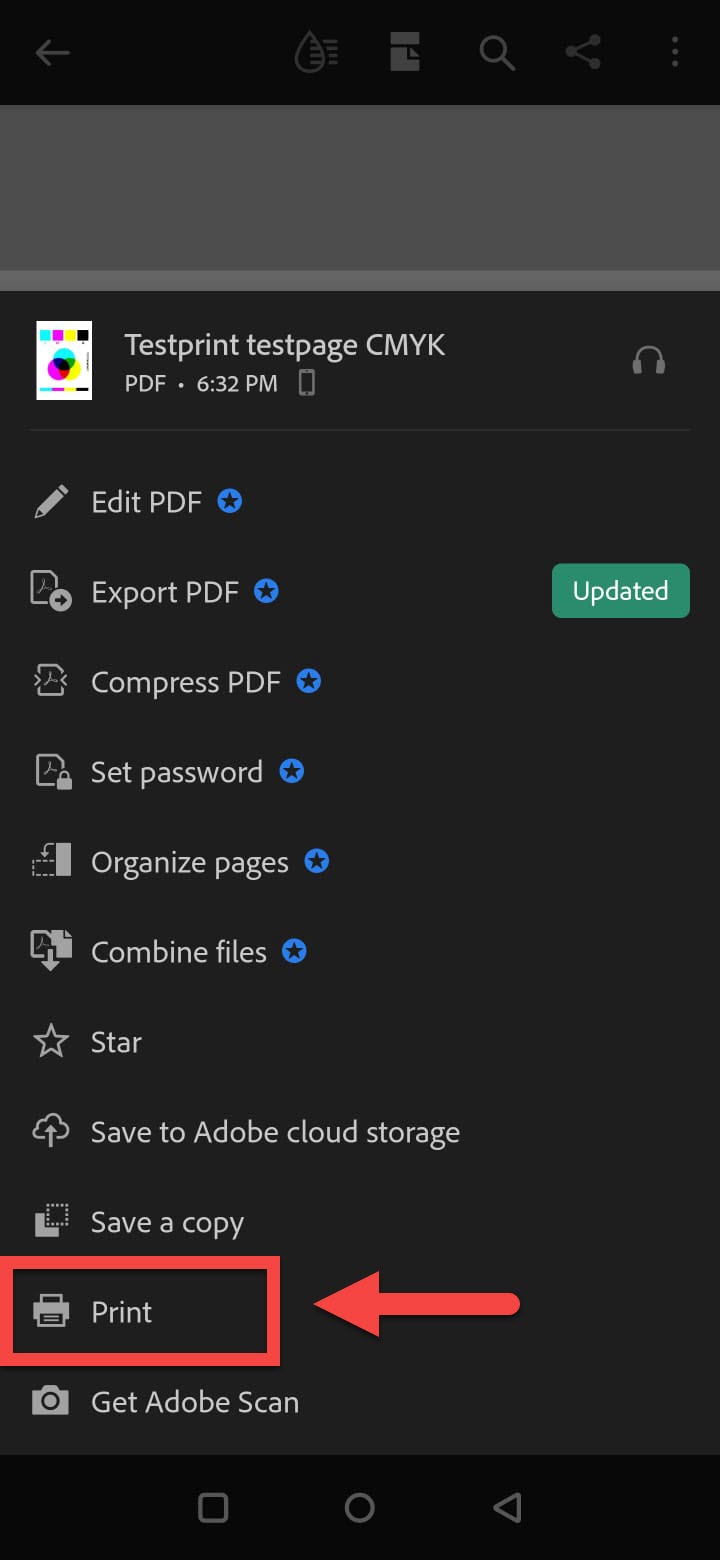Tap the search magnifier icon

click(x=496, y=52)
